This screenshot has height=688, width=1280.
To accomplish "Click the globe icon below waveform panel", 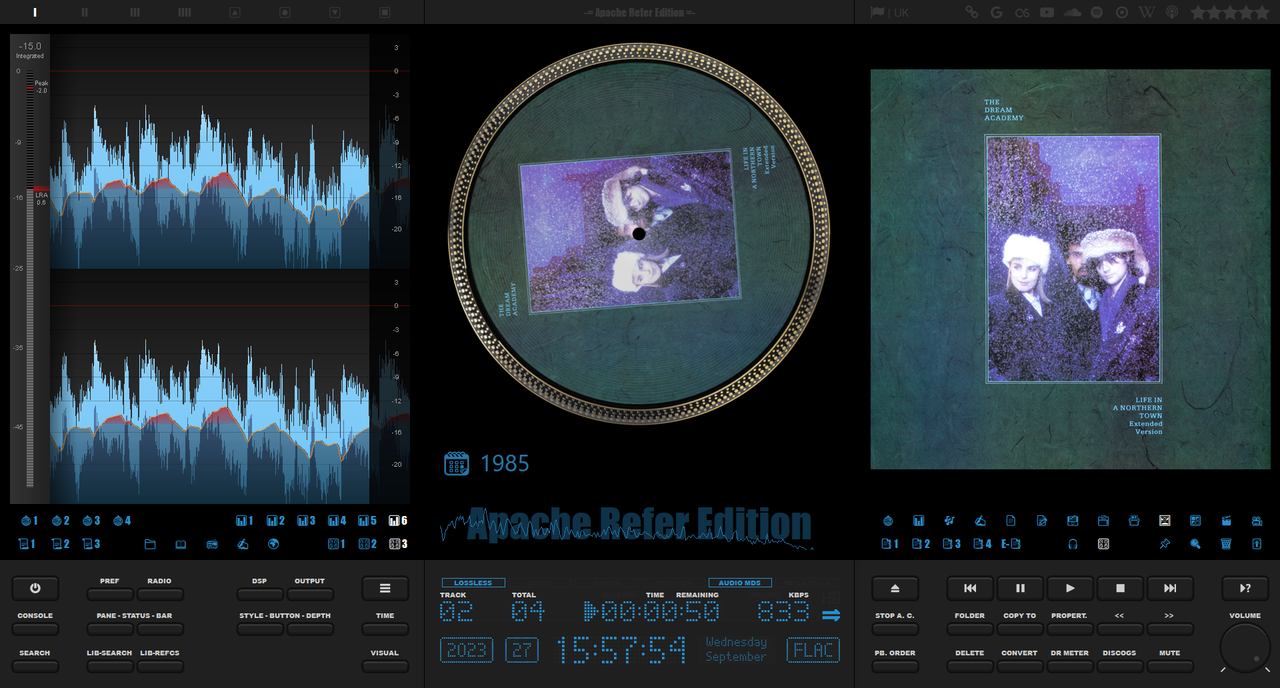I will 273,544.
